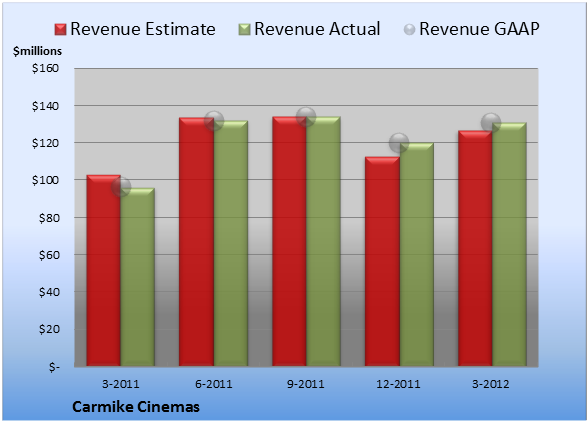
Task: Click the red Revenue Estimate legend swatch
Action: click(x=60, y=30)
